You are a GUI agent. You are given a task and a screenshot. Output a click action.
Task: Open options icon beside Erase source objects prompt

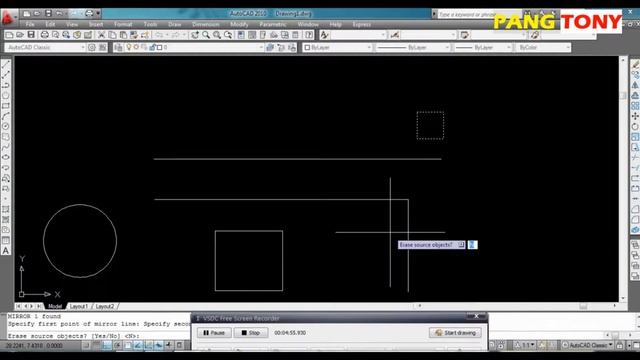point(461,244)
